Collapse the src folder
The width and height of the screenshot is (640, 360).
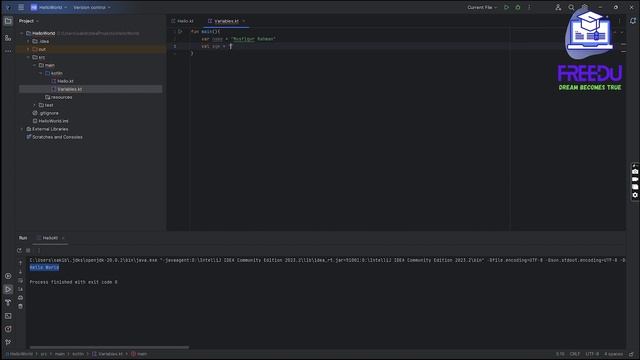click(x=29, y=58)
